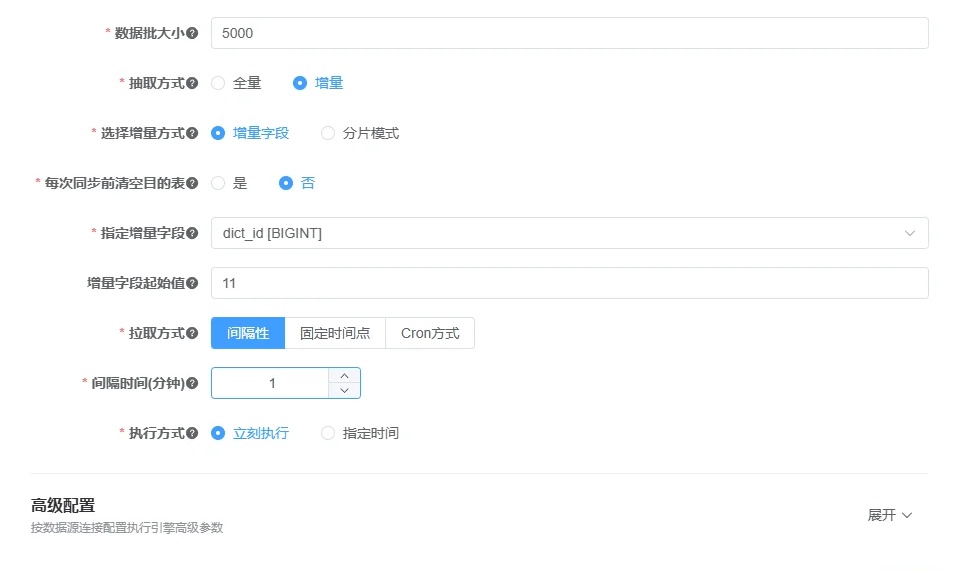This screenshot has width=960, height=571.
Task: Focus the interval minutes number field
Action: point(270,383)
